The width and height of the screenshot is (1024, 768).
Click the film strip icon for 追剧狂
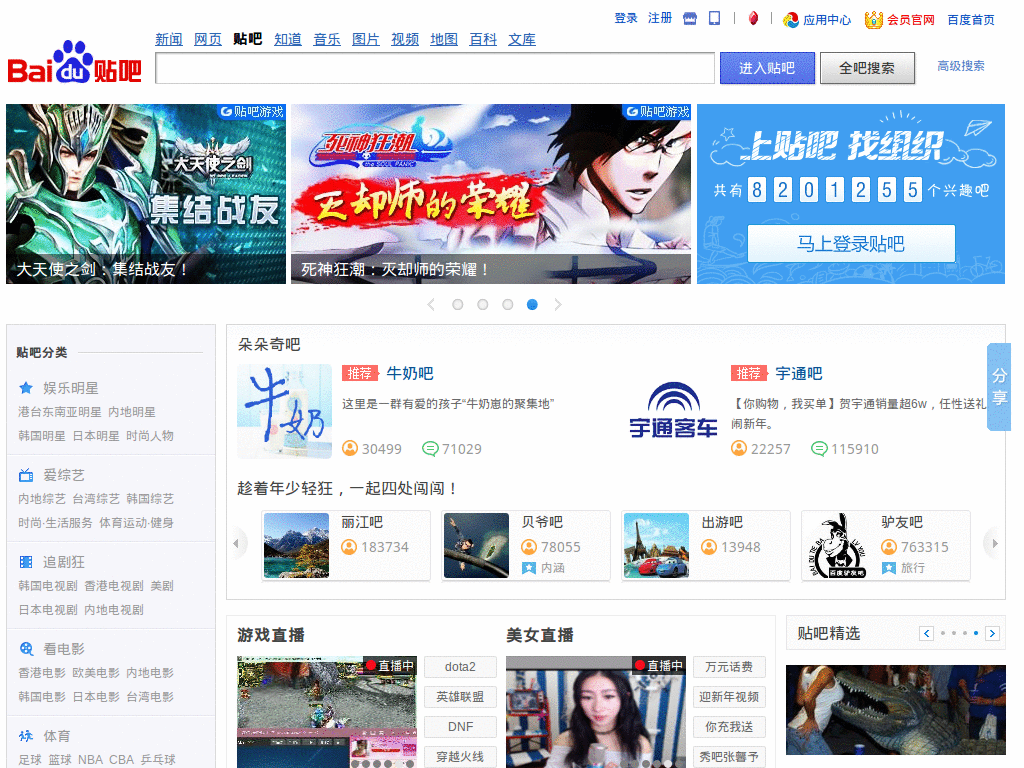point(27,563)
